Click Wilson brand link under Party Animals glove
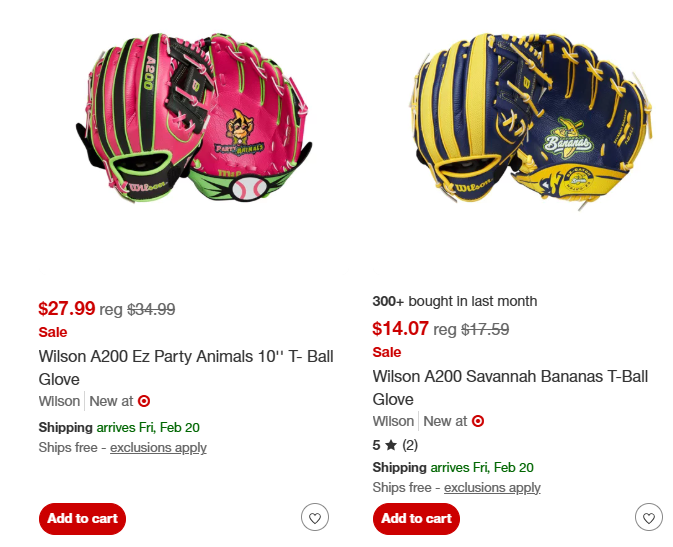The height and width of the screenshot is (547, 673). 59,401
